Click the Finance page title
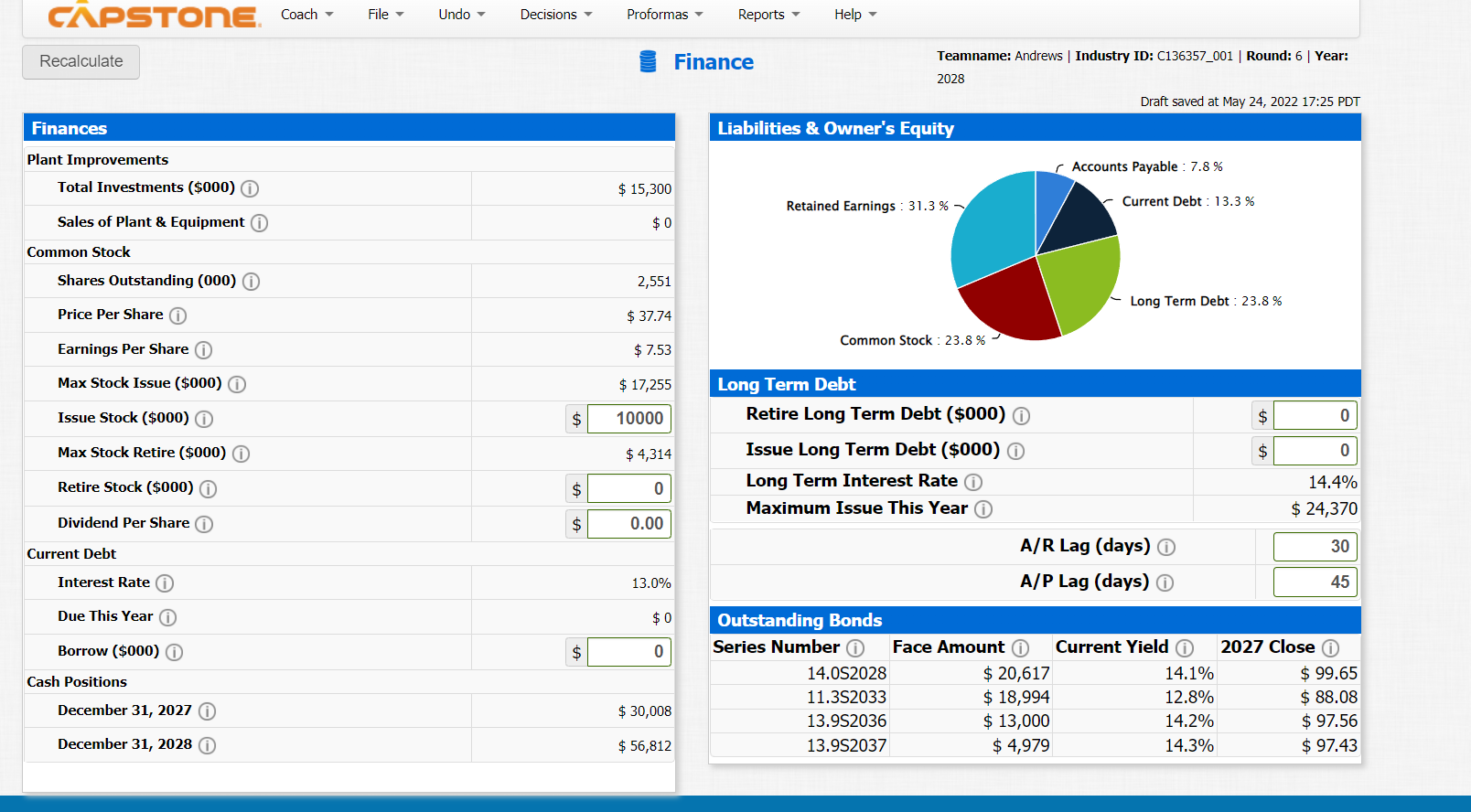 (x=714, y=62)
